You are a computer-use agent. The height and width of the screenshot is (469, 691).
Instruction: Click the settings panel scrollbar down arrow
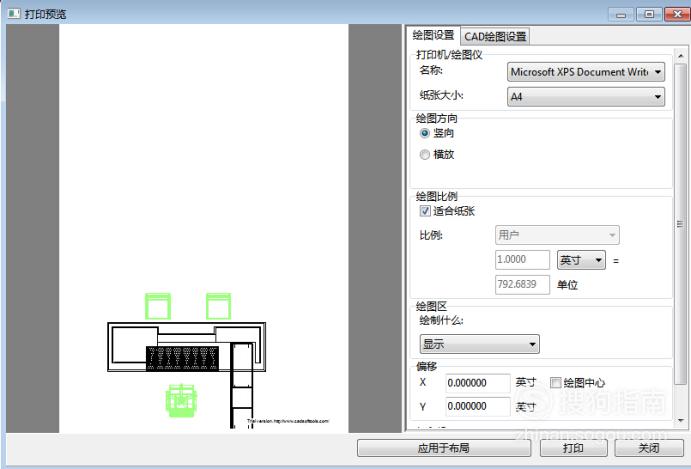point(680,421)
